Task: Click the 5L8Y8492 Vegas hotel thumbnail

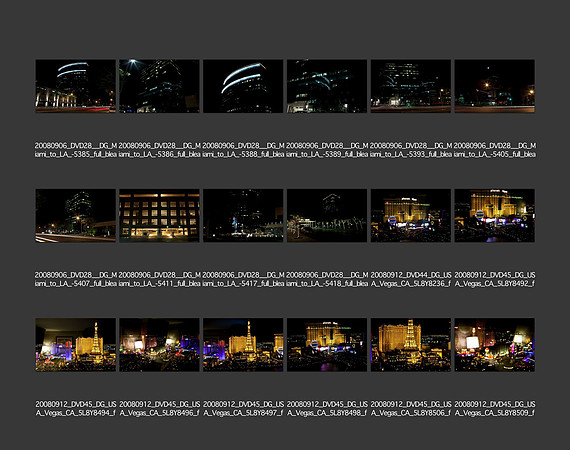Action: coord(494,216)
